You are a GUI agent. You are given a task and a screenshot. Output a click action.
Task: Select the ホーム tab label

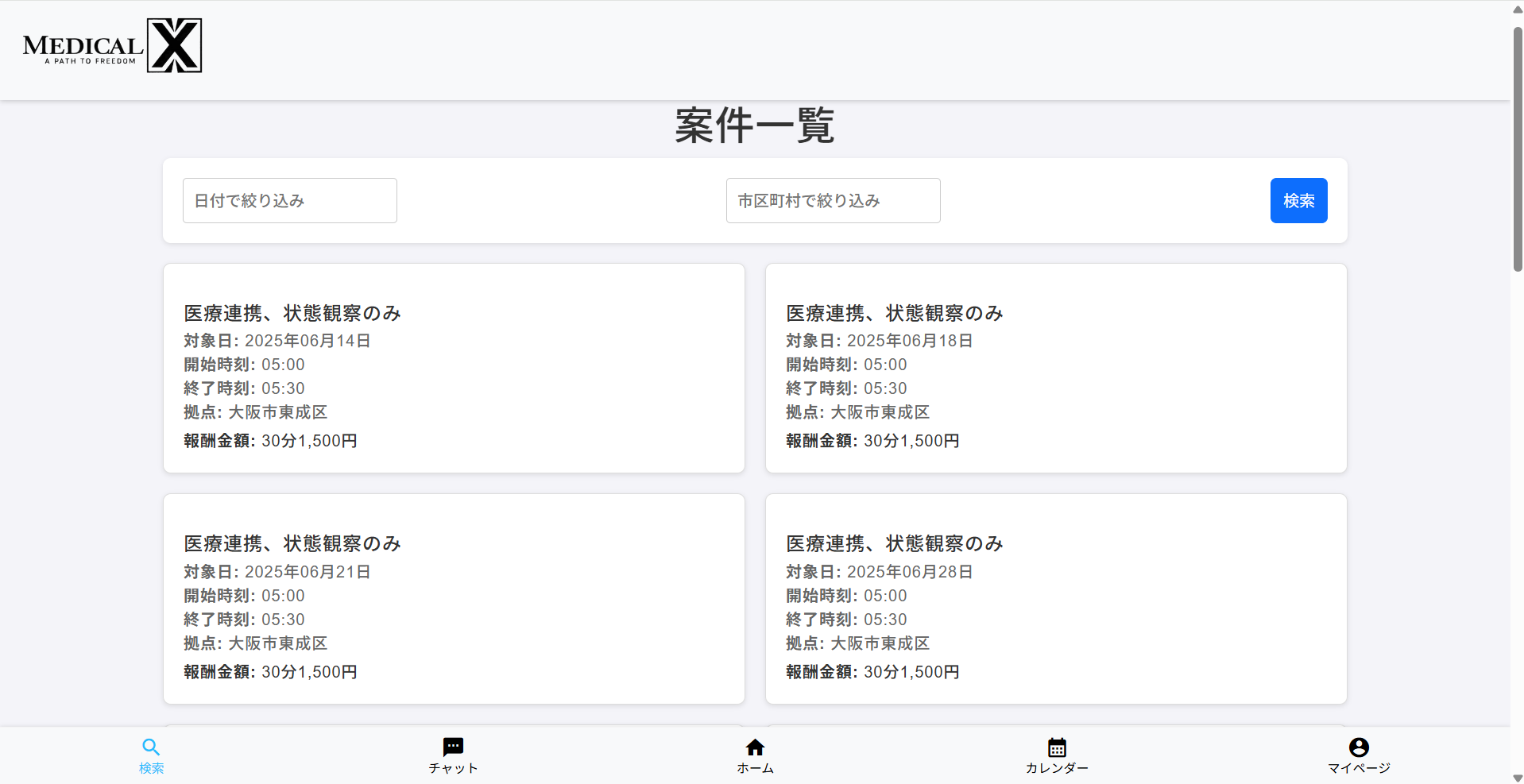click(x=755, y=768)
